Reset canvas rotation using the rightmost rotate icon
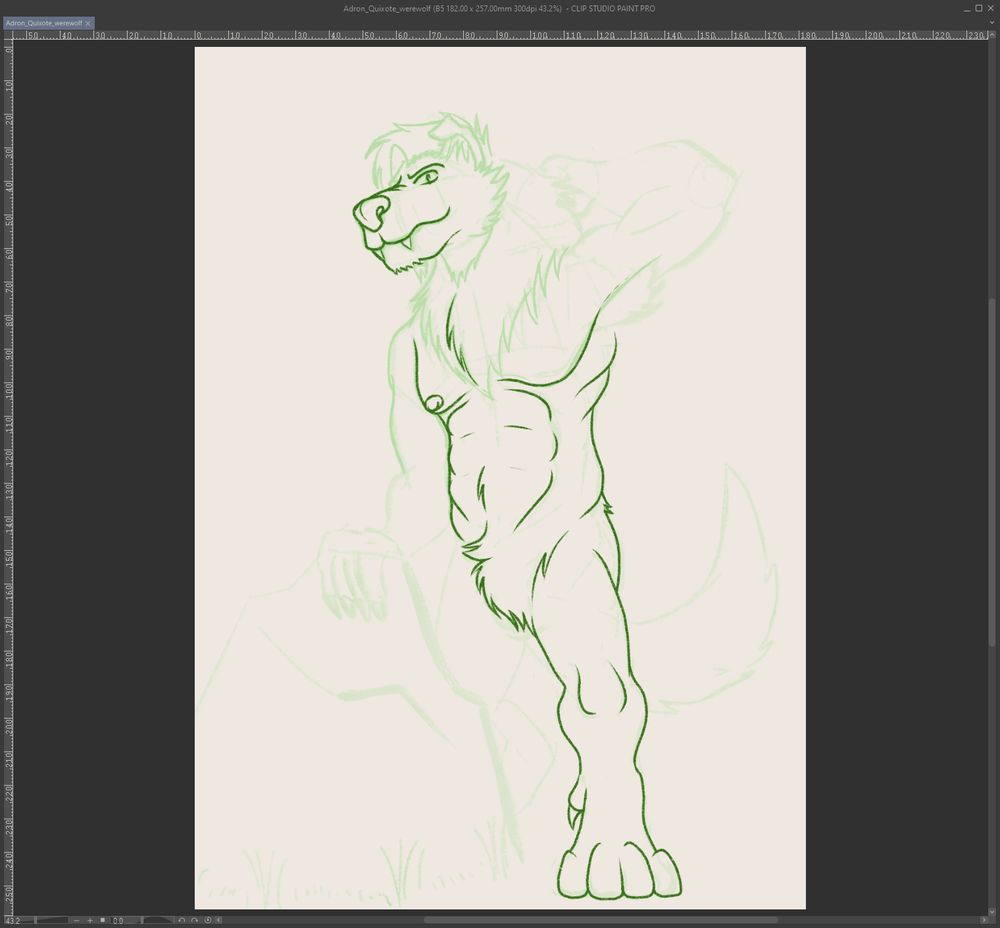Screen dimensions: 1000x928 click(207, 920)
